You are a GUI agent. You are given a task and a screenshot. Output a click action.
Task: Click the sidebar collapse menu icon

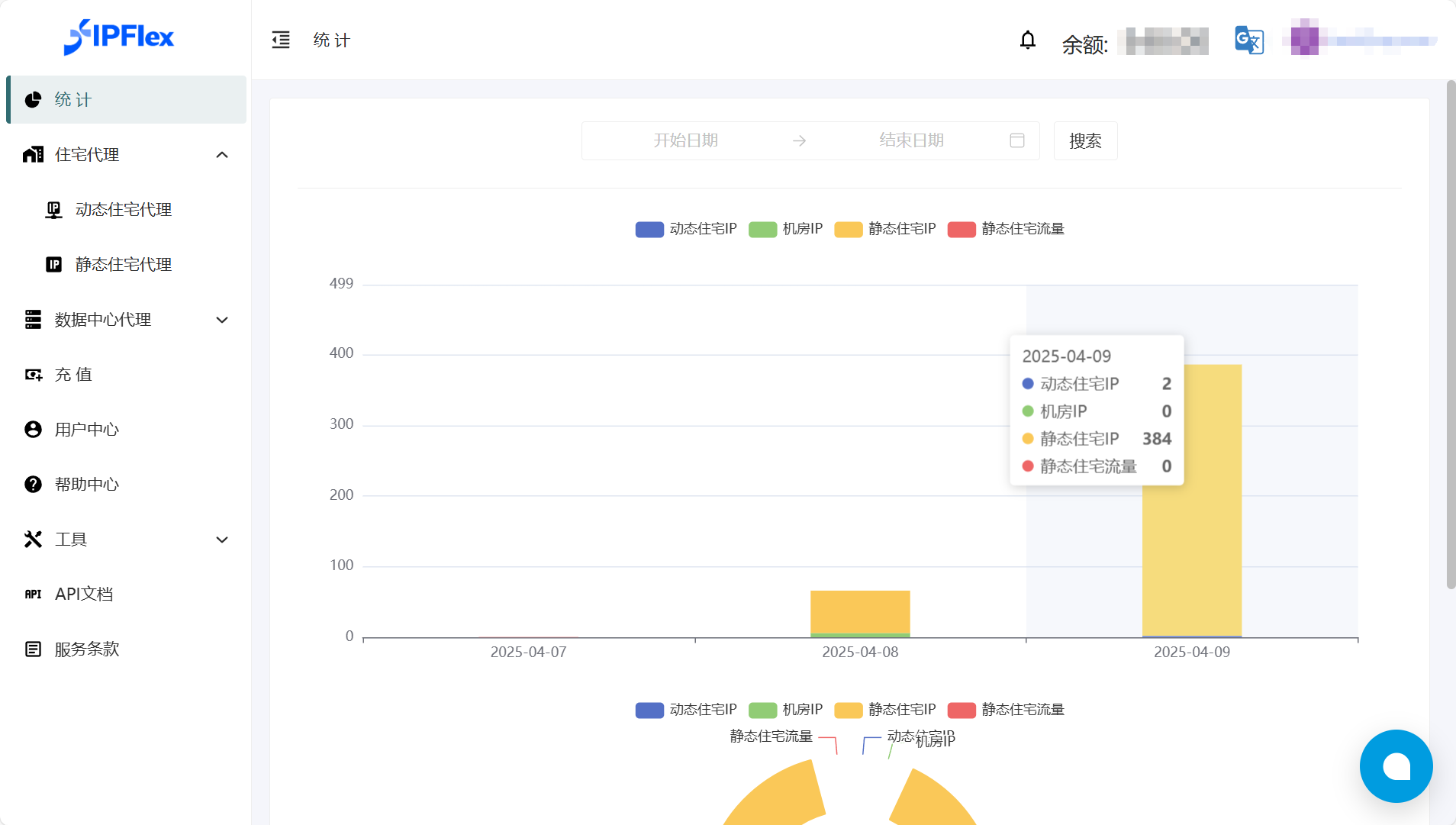pyautogui.click(x=281, y=40)
